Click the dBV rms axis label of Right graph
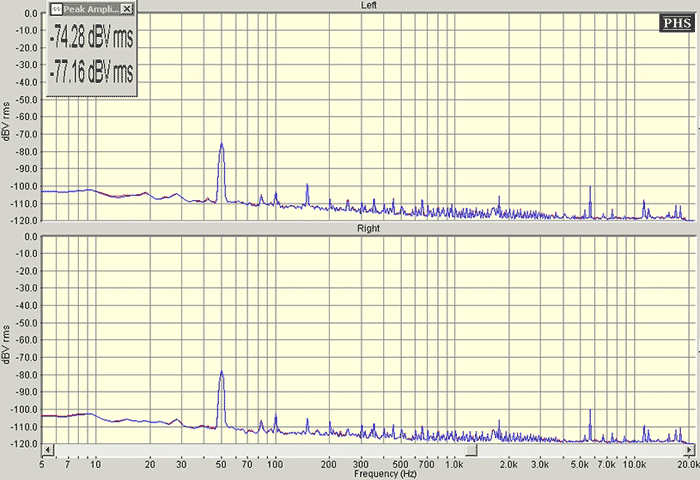Screen dimensions: 700x480 [6, 344]
